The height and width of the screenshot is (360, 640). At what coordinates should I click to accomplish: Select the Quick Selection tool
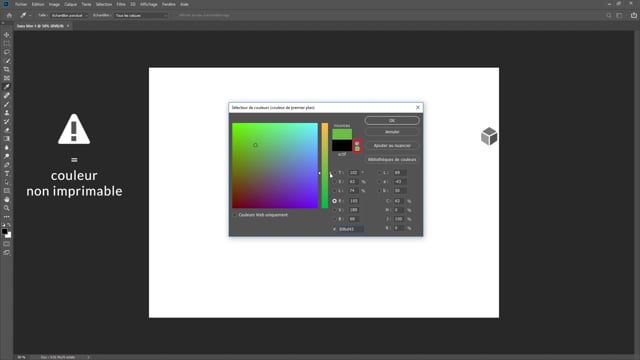[7, 61]
